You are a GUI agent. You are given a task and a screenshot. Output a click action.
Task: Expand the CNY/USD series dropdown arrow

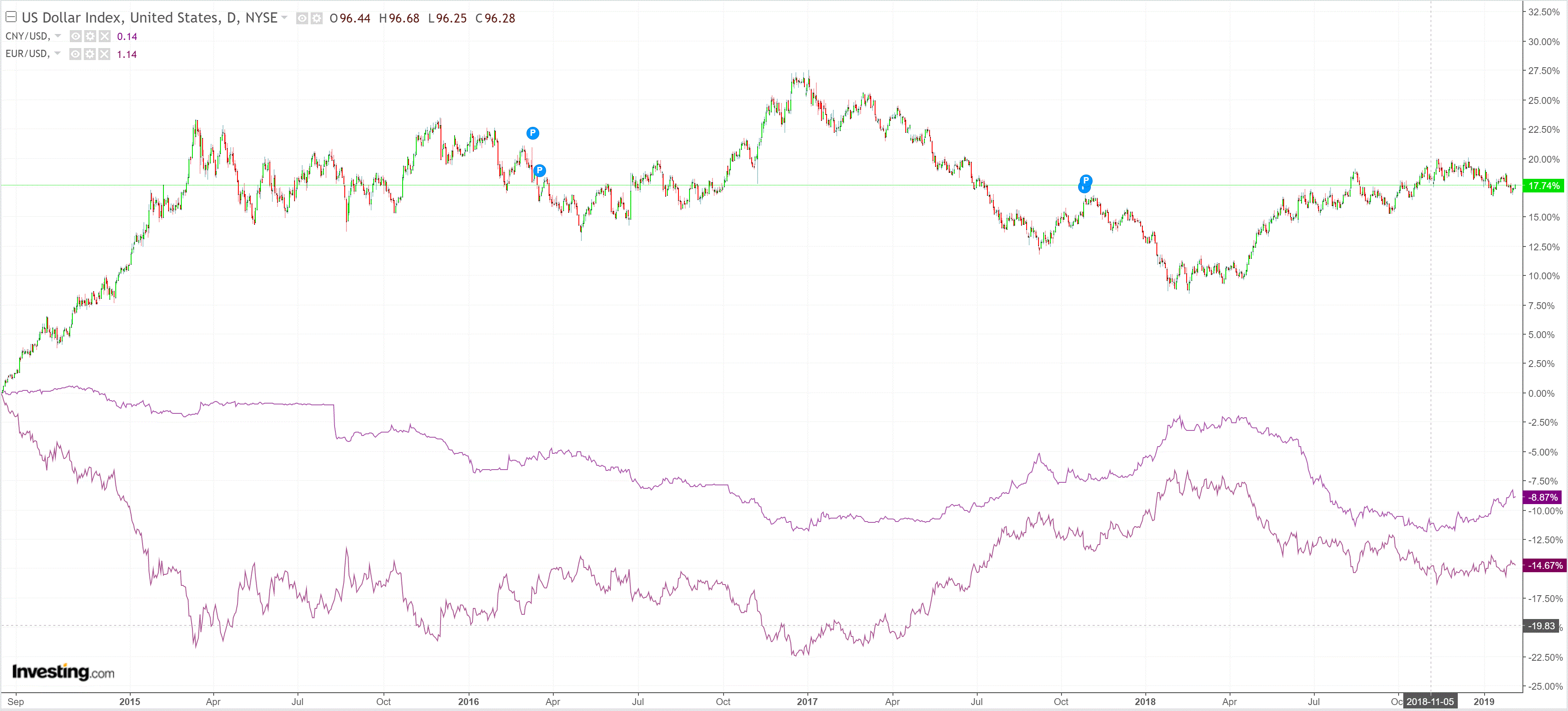[x=58, y=36]
